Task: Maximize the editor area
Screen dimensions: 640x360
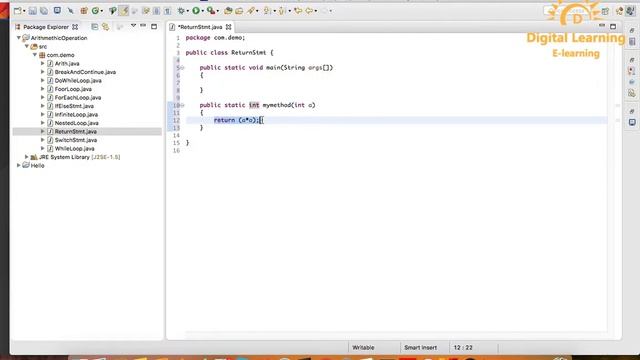Action: pos(613,27)
